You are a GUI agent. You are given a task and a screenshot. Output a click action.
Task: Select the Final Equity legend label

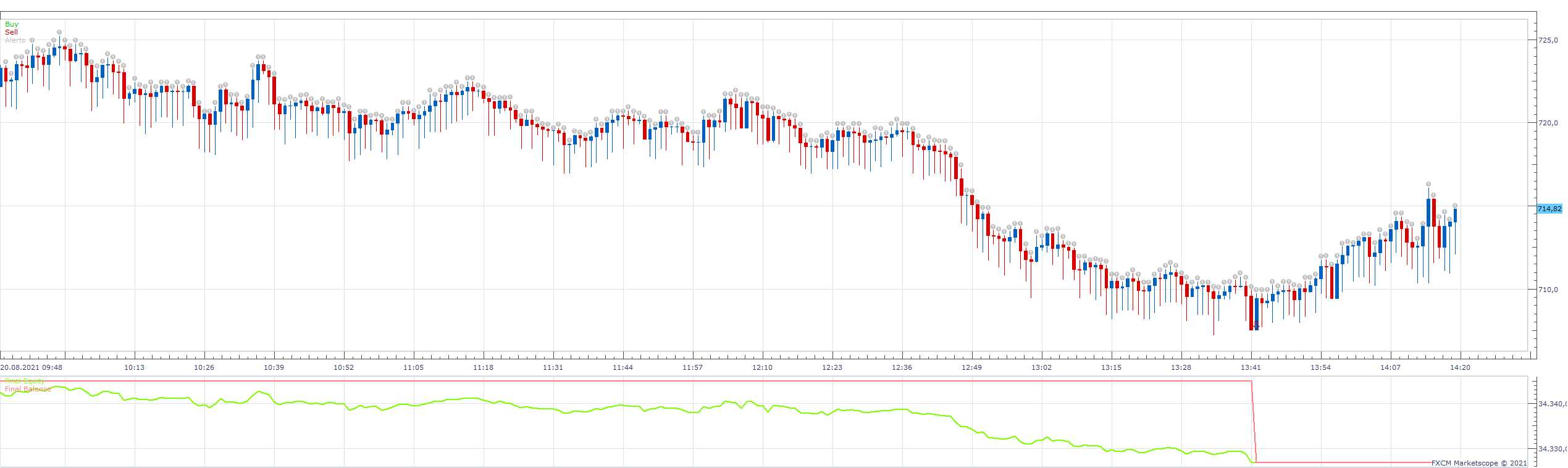pos(25,382)
